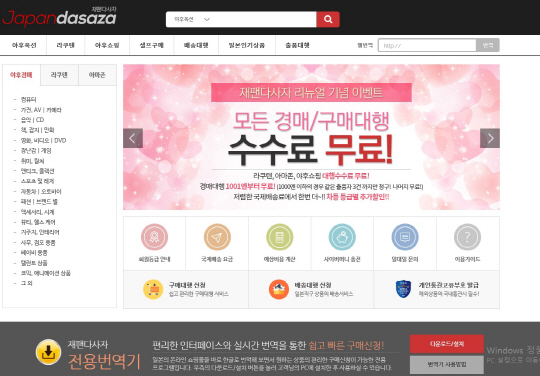
Task: Open the 출품대행 nav menu item
Action: [x=297, y=45]
